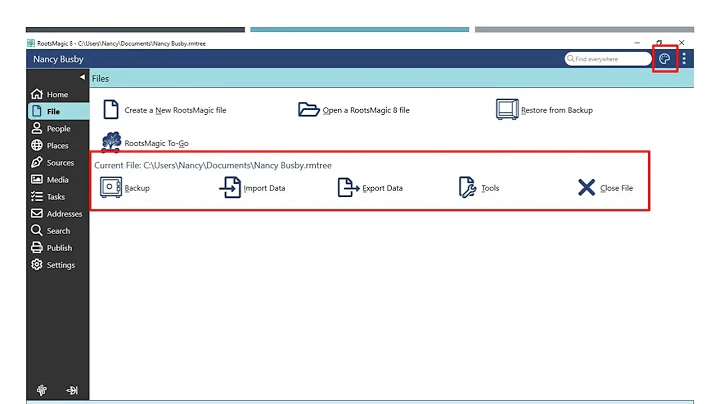Click the RootsMagic app icon in title bar
The width and height of the screenshot is (720, 404).
pyautogui.click(x=31, y=43)
